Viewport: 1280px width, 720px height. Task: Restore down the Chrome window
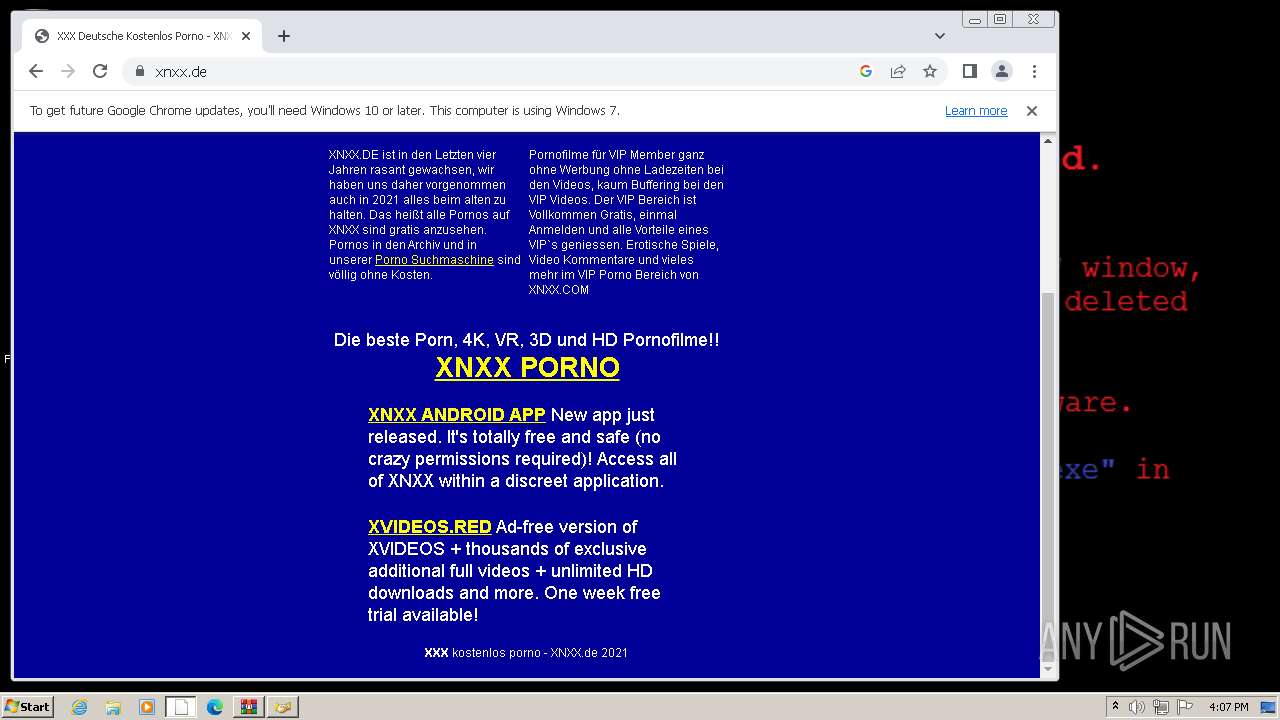pos(999,19)
